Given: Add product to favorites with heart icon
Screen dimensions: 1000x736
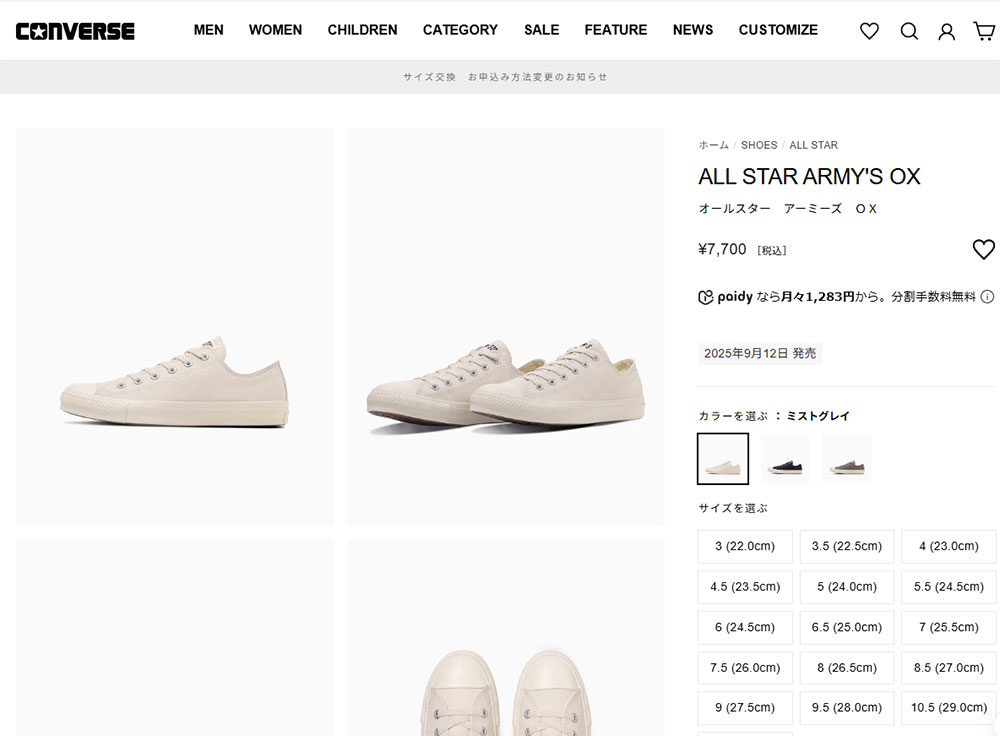Looking at the screenshot, I should [984, 250].
